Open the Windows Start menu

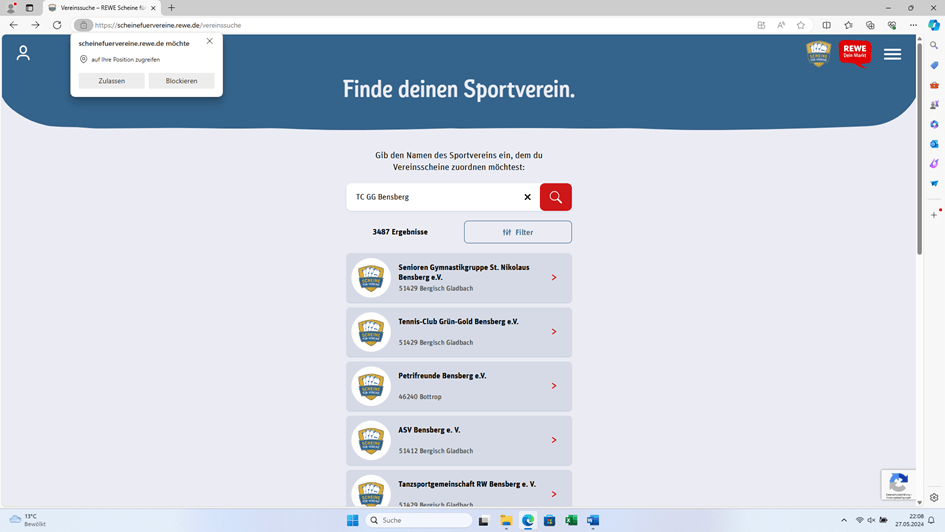(x=352, y=520)
